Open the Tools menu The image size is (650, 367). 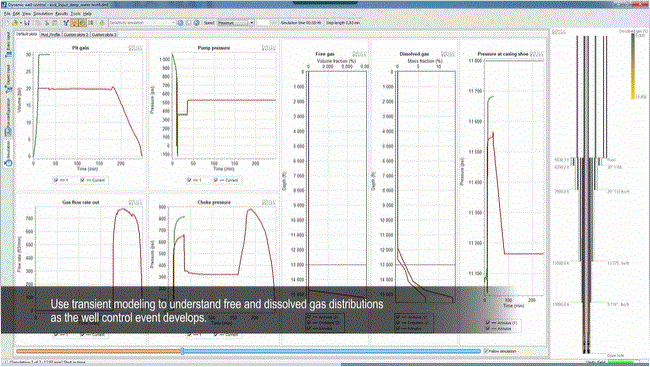pyautogui.click(x=75, y=14)
